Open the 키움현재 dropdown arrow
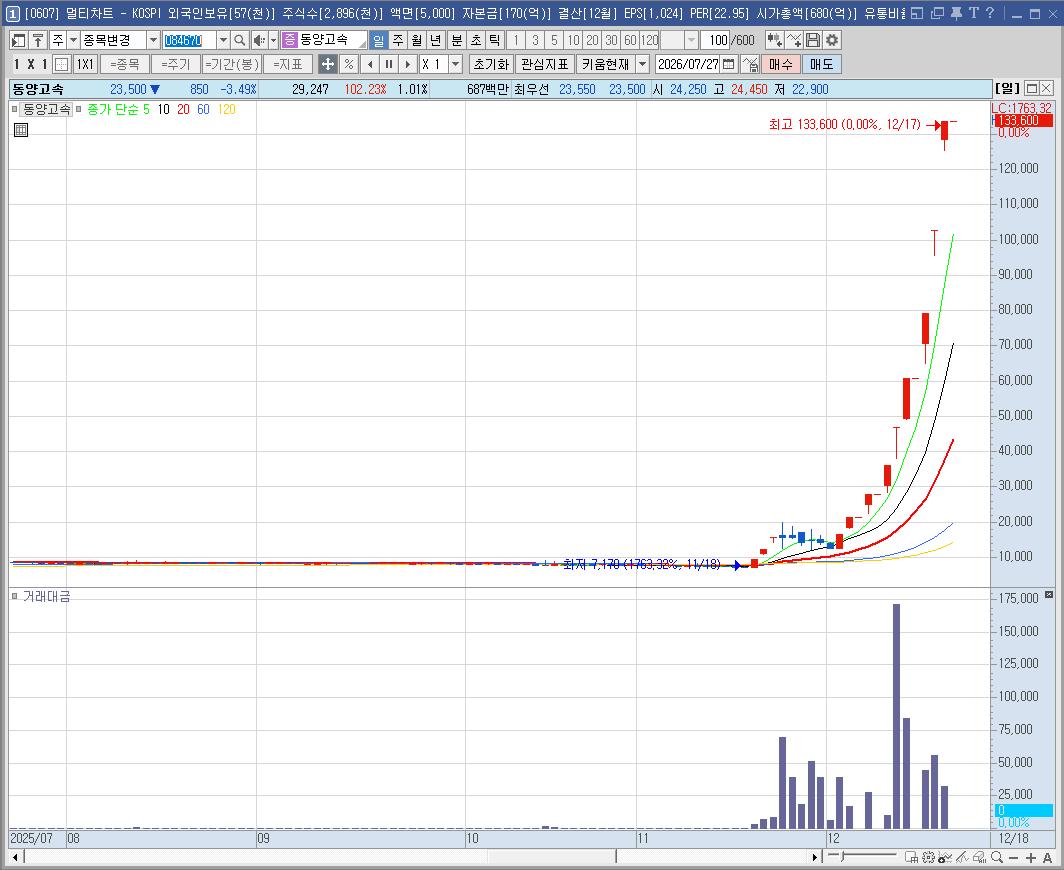The height and width of the screenshot is (870, 1064). [642, 64]
